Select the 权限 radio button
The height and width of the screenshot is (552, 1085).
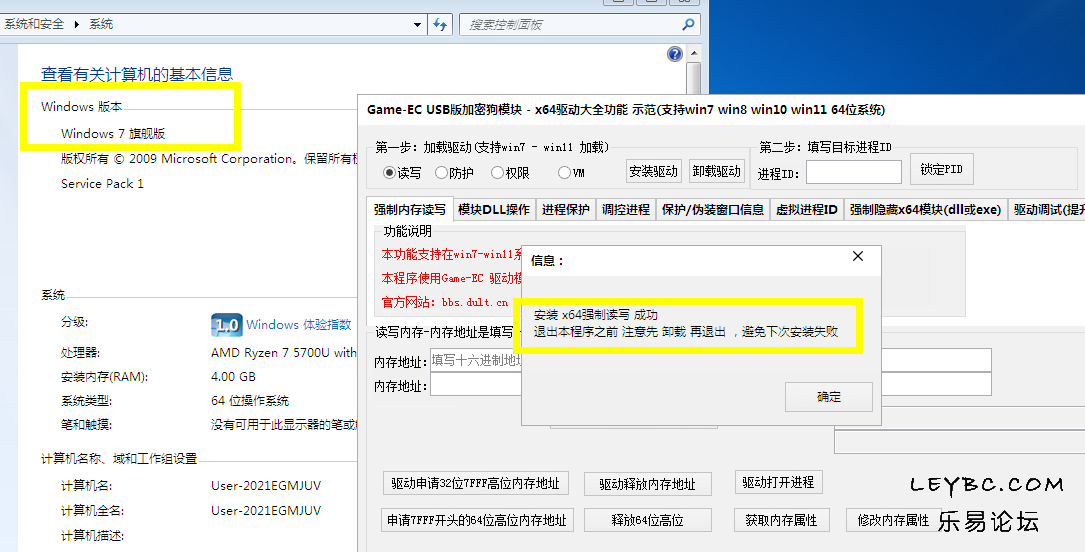pyautogui.click(x=497, y=173)
